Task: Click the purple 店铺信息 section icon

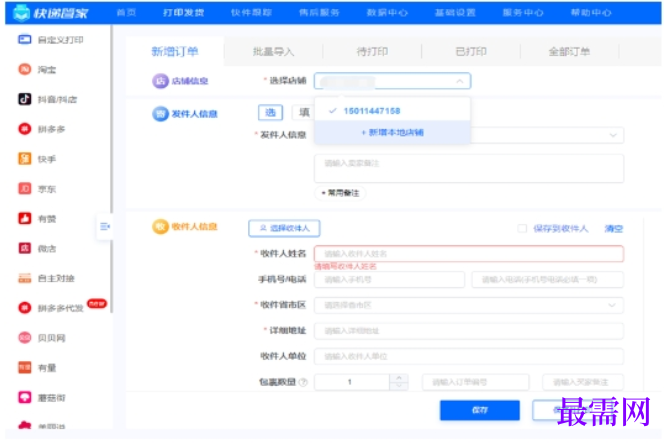Action: coord(160,81)
